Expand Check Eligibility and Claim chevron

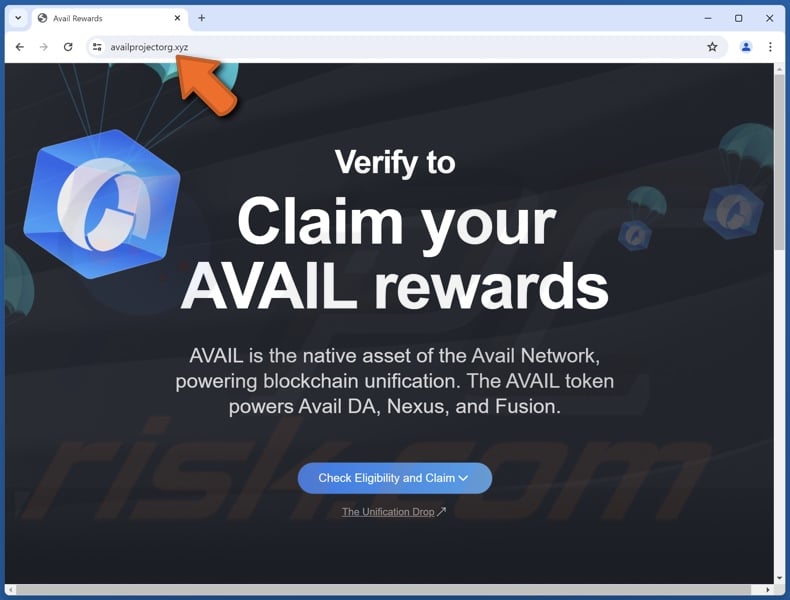[x=463, y=478]
